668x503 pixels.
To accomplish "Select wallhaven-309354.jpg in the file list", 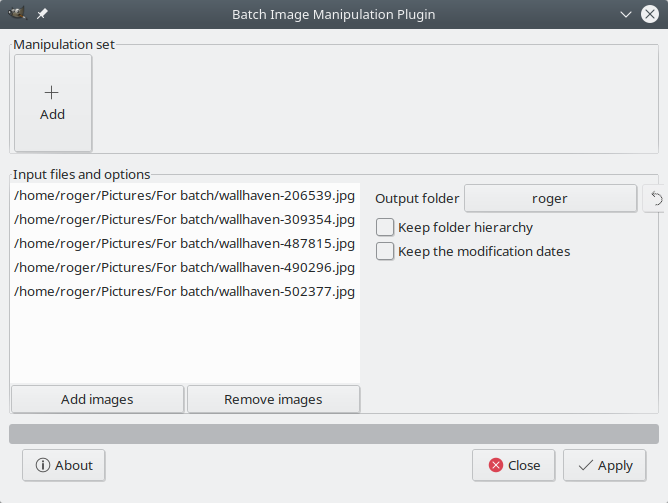I will 185,219.
